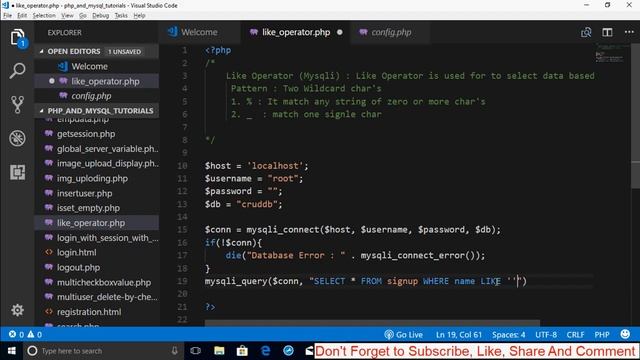Change encoding via UTF-8 indicator
This screenshot has width=640, height=360.
tap(546, 334)
